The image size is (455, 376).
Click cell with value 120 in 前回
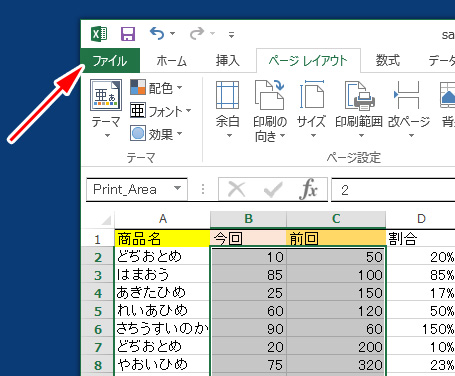[336, 311]
